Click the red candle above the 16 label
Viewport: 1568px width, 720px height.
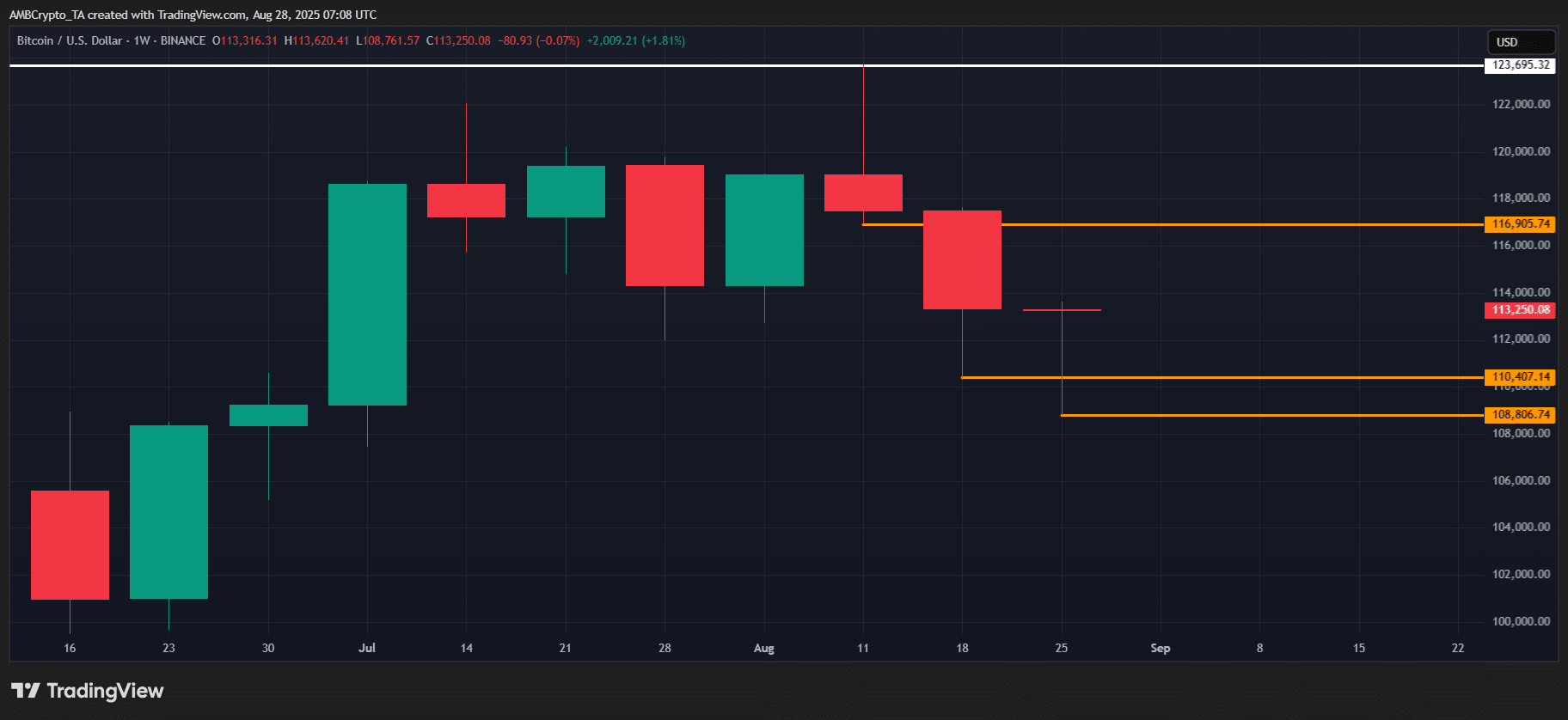pyautogui.click(x=70, y=545)
